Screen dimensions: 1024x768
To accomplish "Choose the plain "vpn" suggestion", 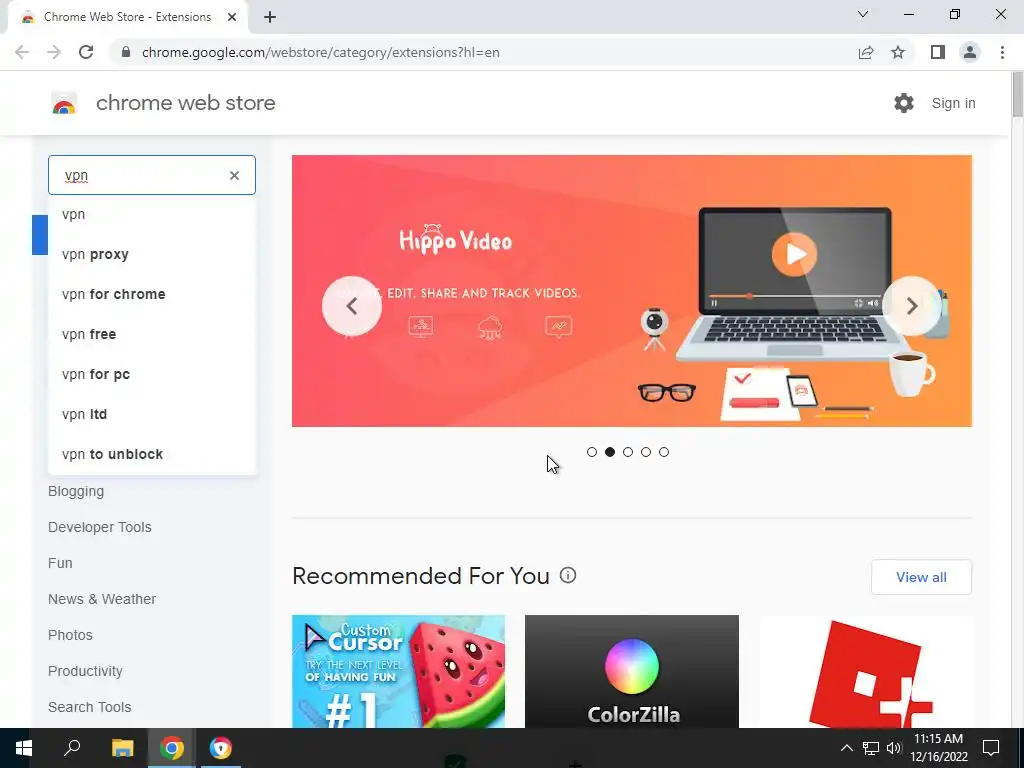I will [152, 214].
